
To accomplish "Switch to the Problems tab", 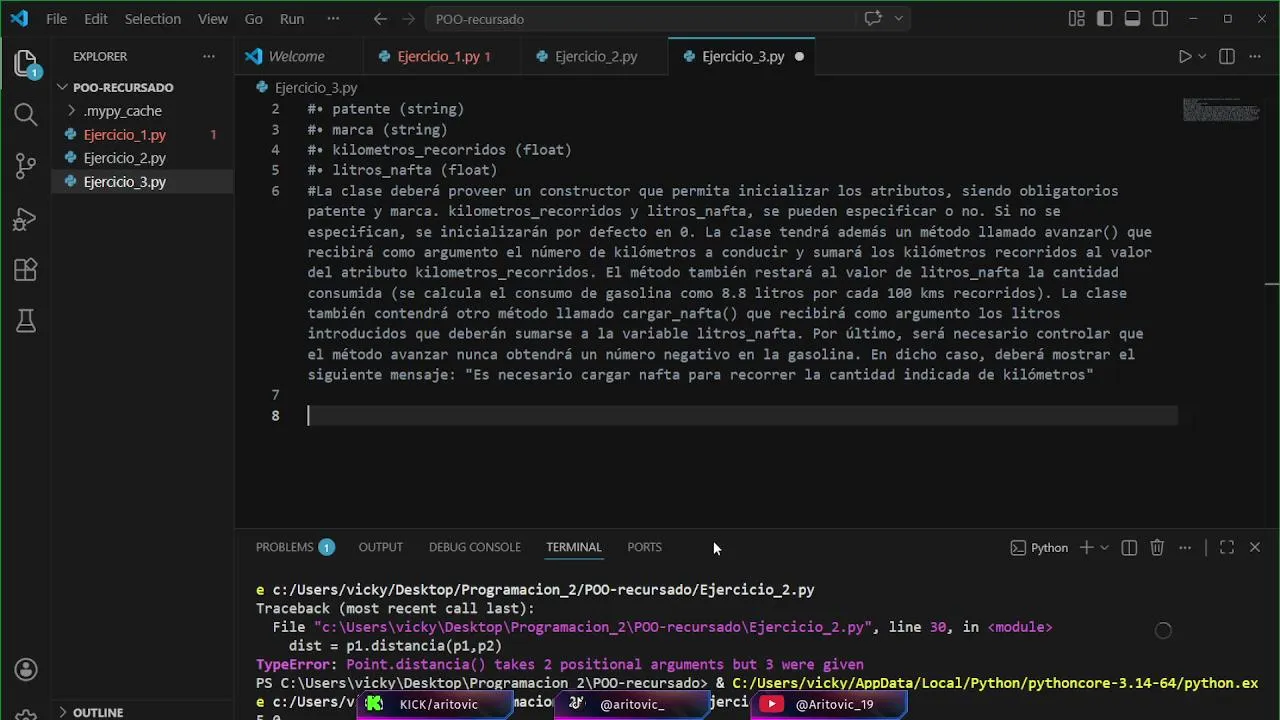I will (x=284, y=547).
